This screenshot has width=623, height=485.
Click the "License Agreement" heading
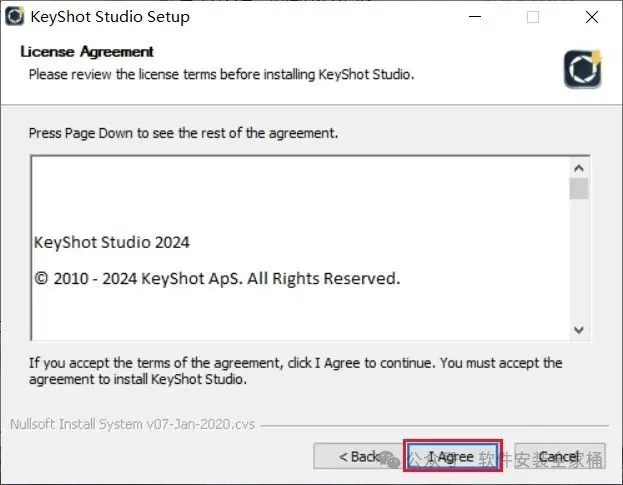tap(88, 51)
